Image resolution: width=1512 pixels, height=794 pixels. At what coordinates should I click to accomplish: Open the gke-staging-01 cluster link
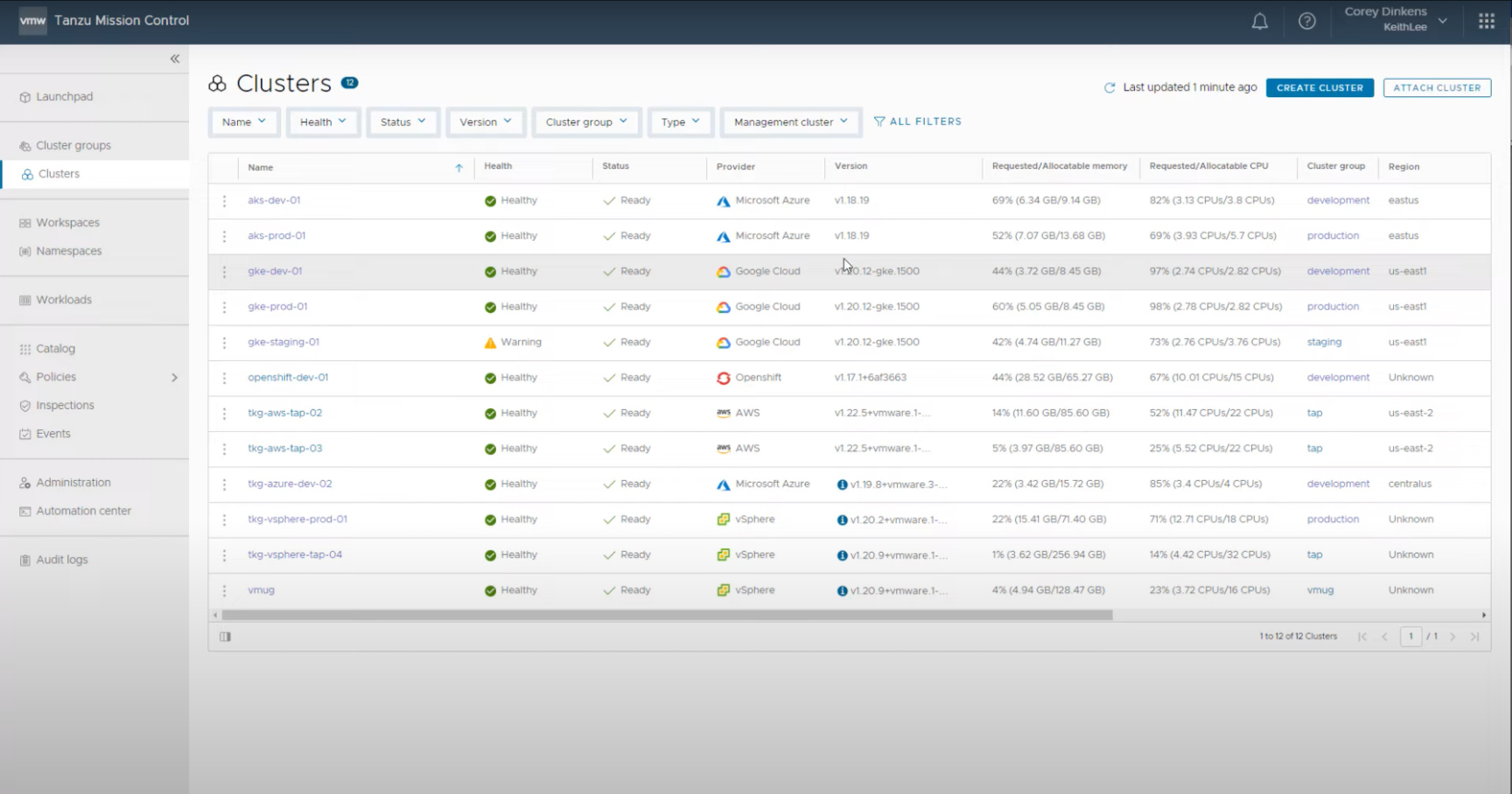pos(283,342)
